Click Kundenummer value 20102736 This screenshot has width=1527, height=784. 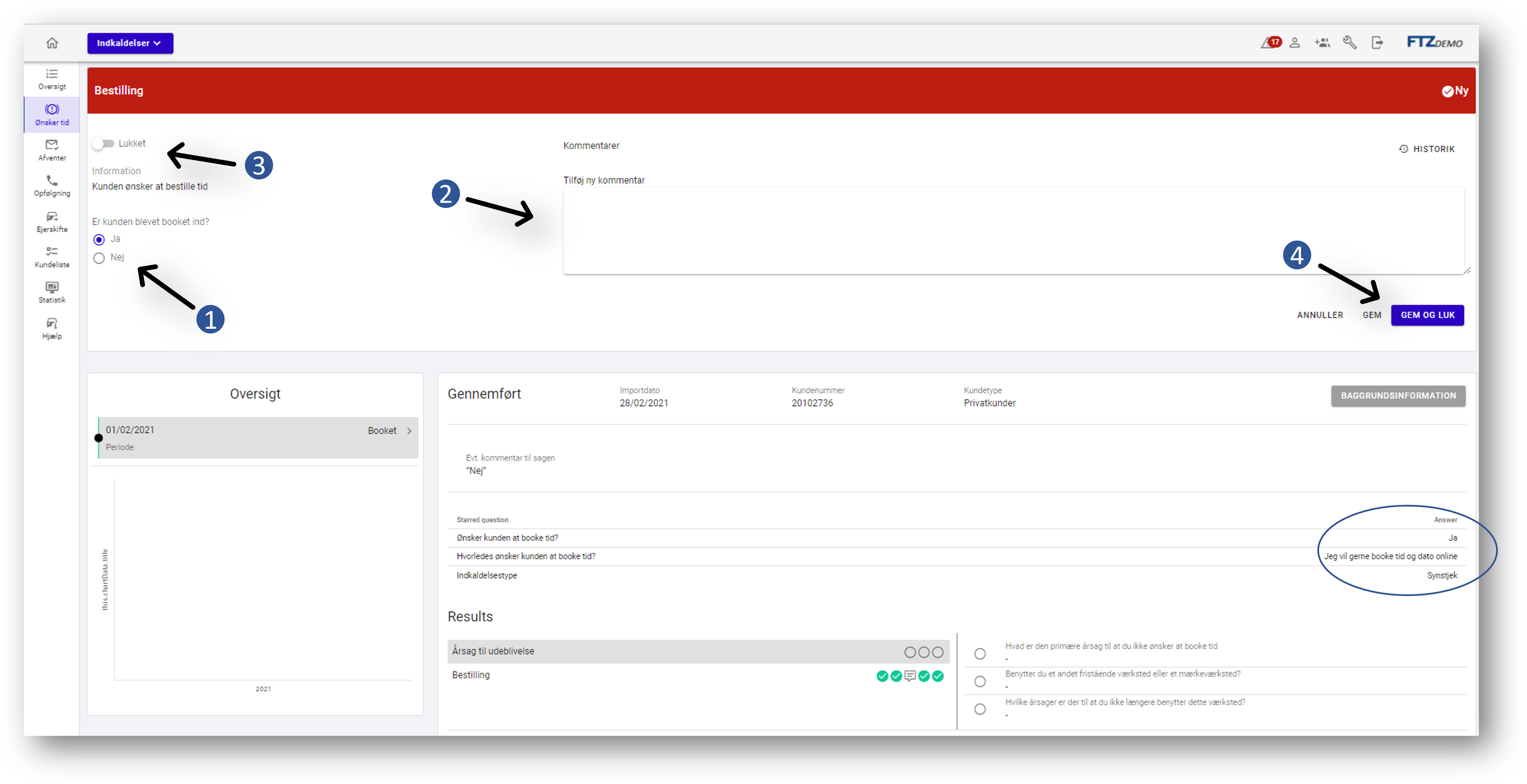(812, 403)
